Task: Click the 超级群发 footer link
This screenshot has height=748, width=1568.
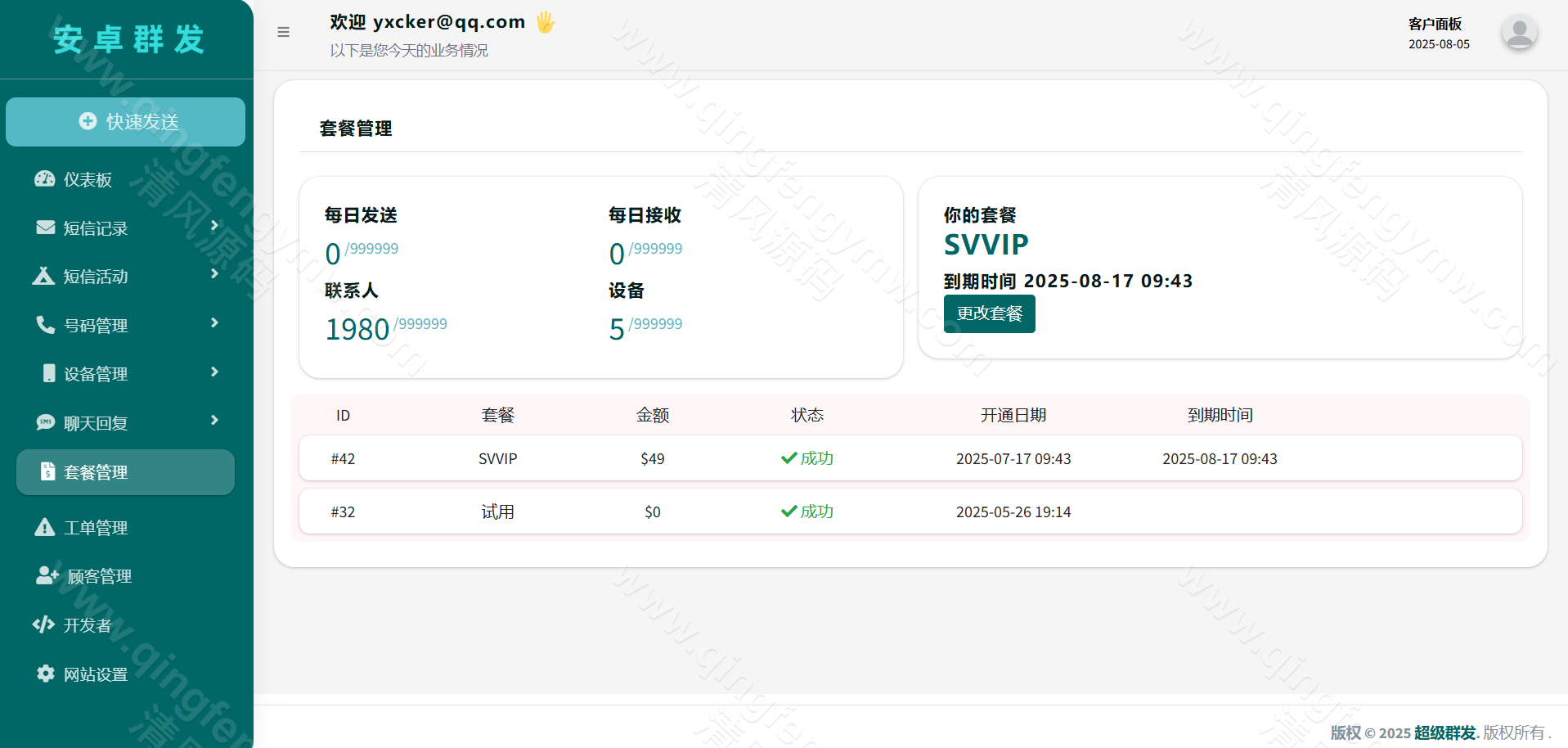Action: tap(1444, 732)
